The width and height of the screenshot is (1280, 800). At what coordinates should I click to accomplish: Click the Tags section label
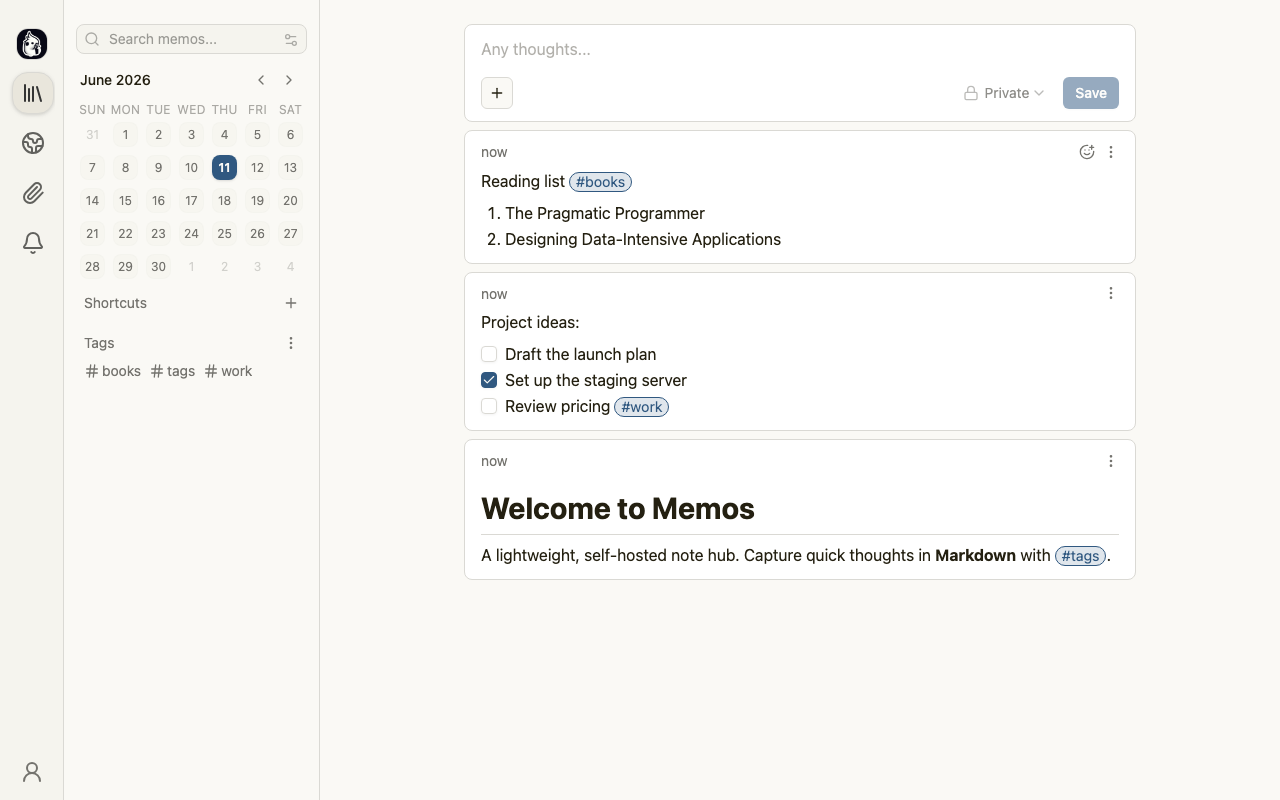[x=99, y=343]
